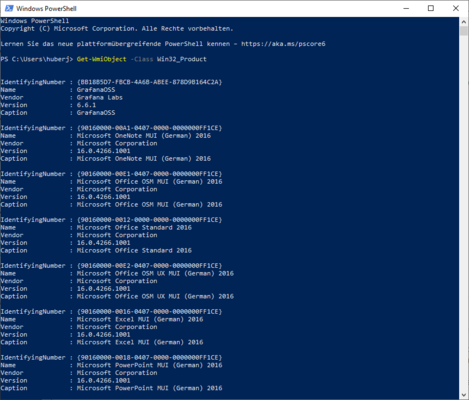
Task: Minimize the Windows PowerShell window
Action: point(406,8)
